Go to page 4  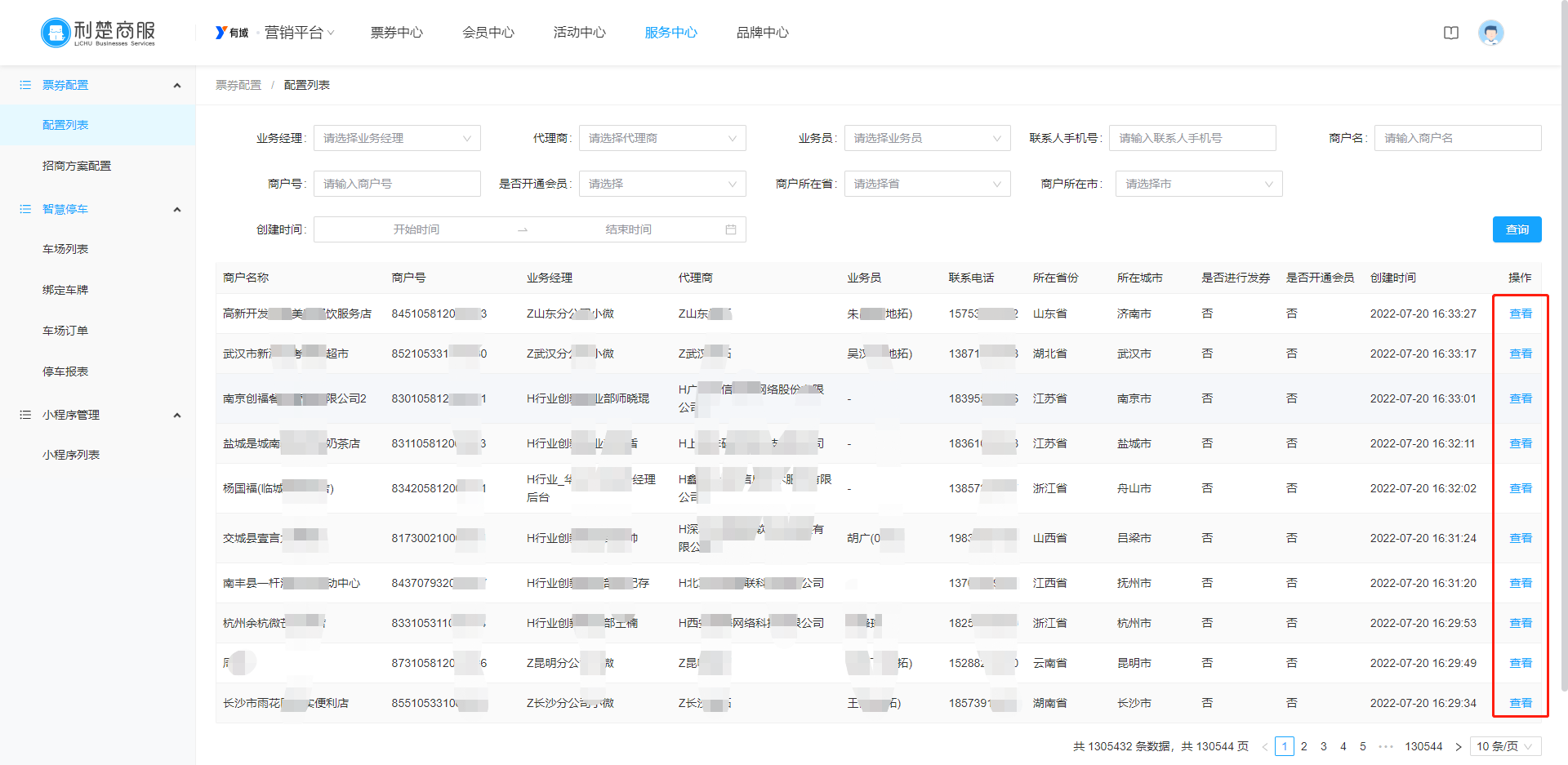click(x=1343, y=746)
